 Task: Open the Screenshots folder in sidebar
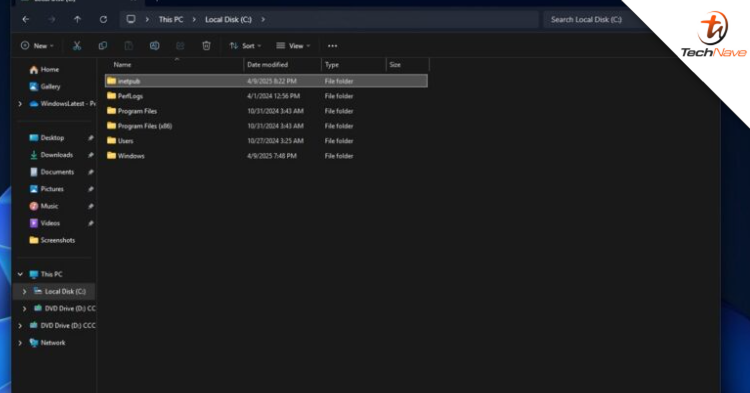[x=52, y=240]
